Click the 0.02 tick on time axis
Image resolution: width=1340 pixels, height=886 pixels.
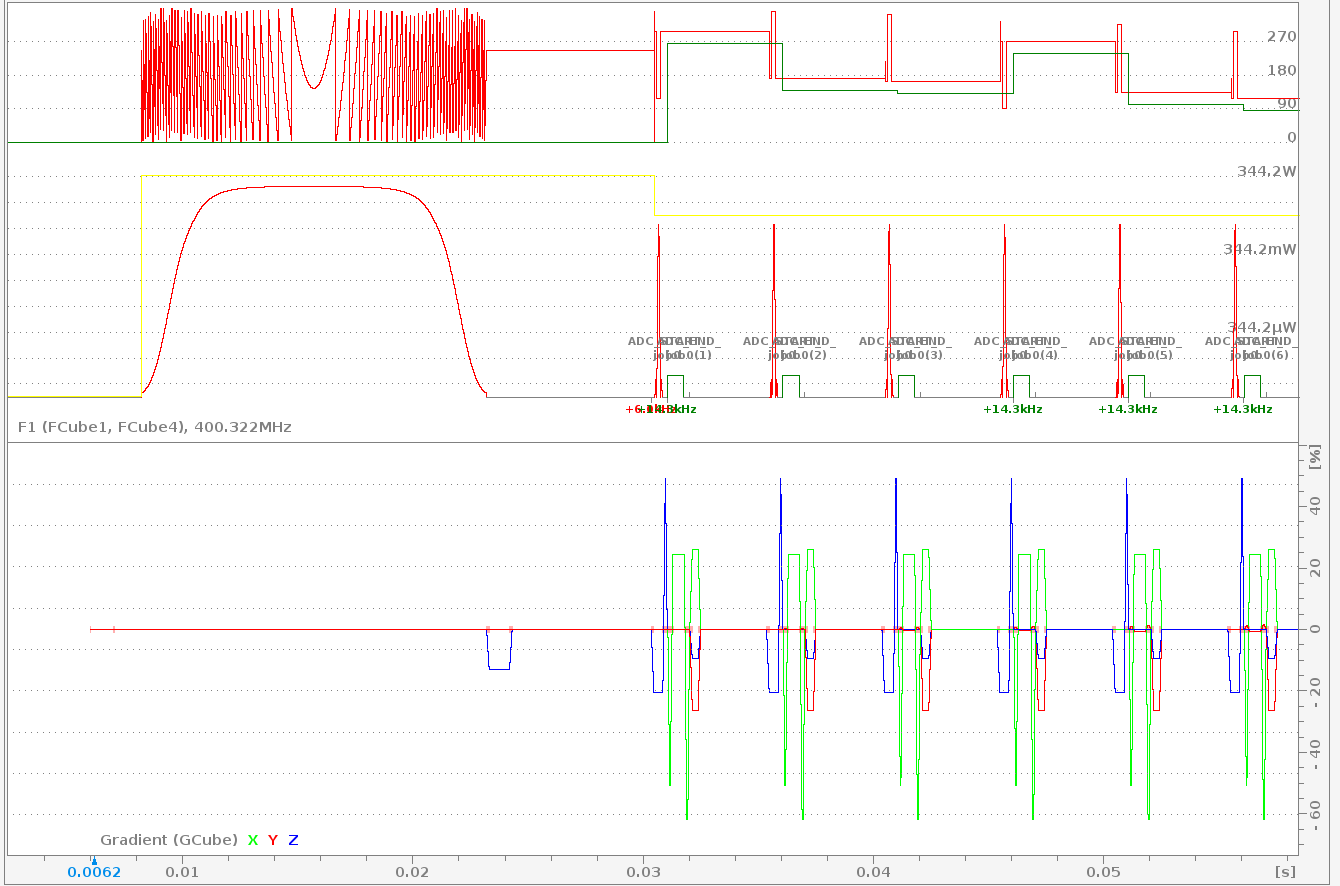tap(413, 872)
